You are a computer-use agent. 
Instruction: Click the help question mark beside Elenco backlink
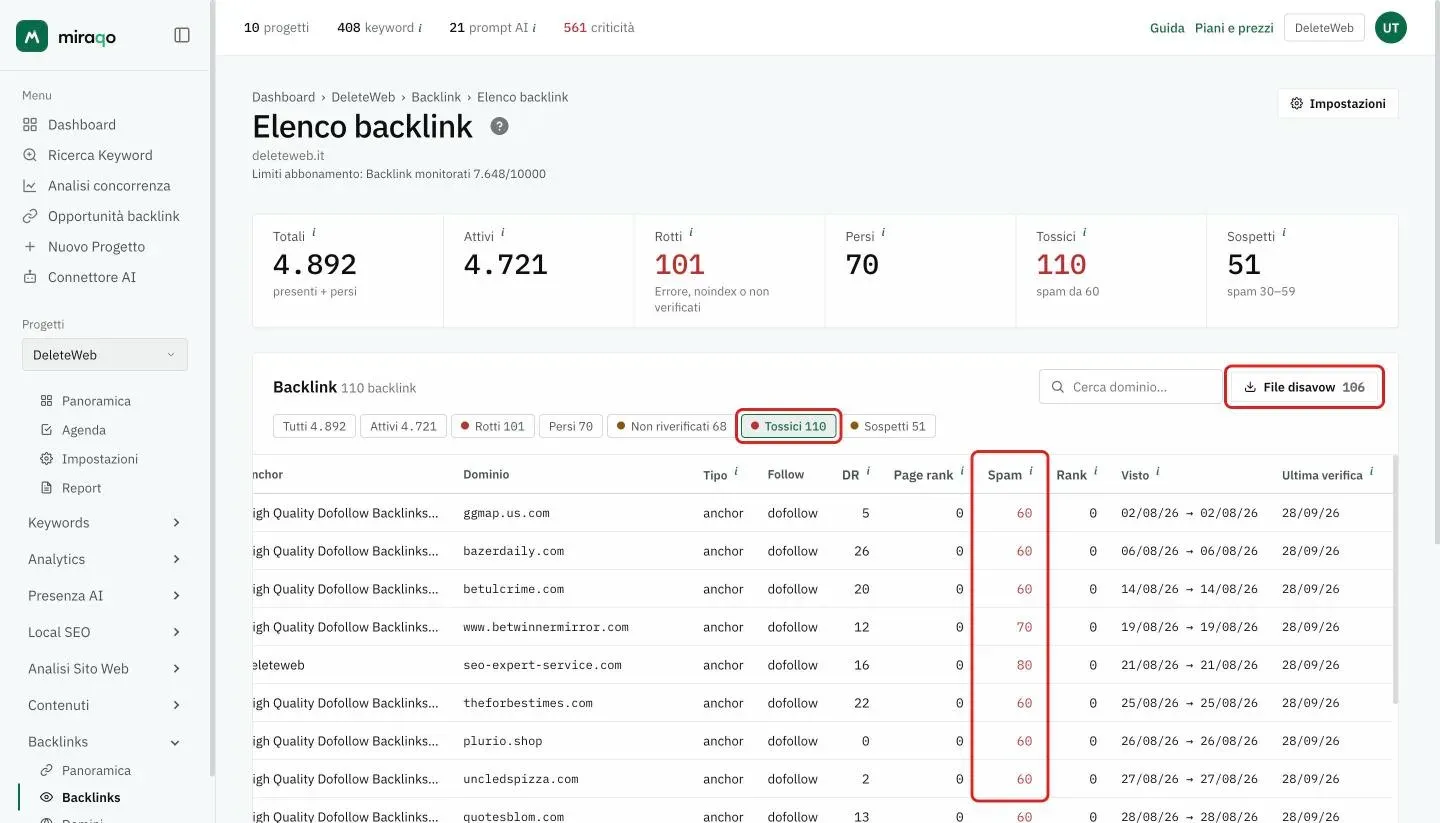[x=499, y=127]
